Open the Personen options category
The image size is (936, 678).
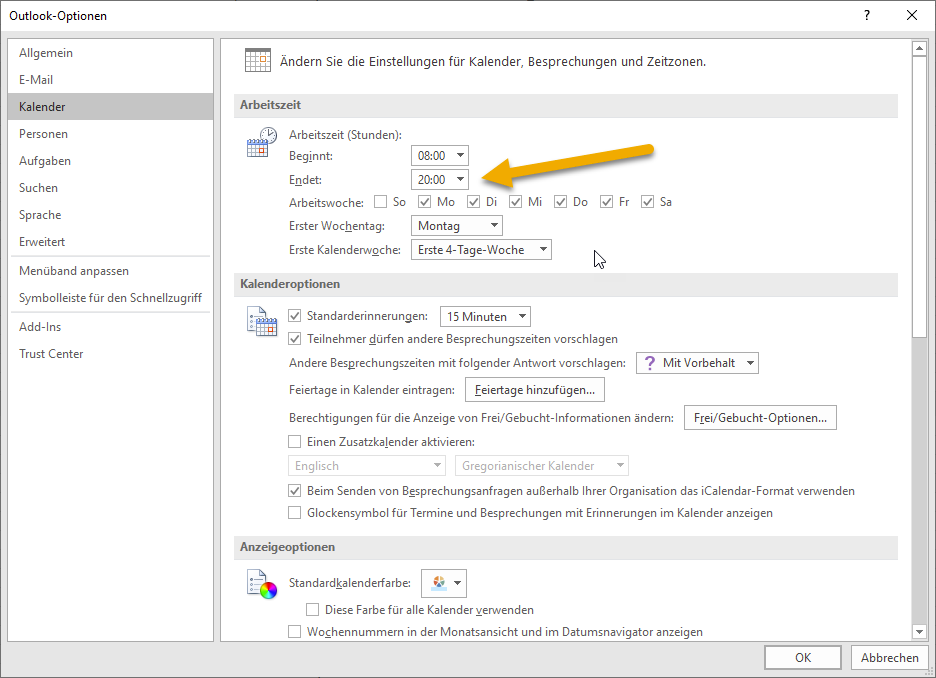tap(110, 134)
